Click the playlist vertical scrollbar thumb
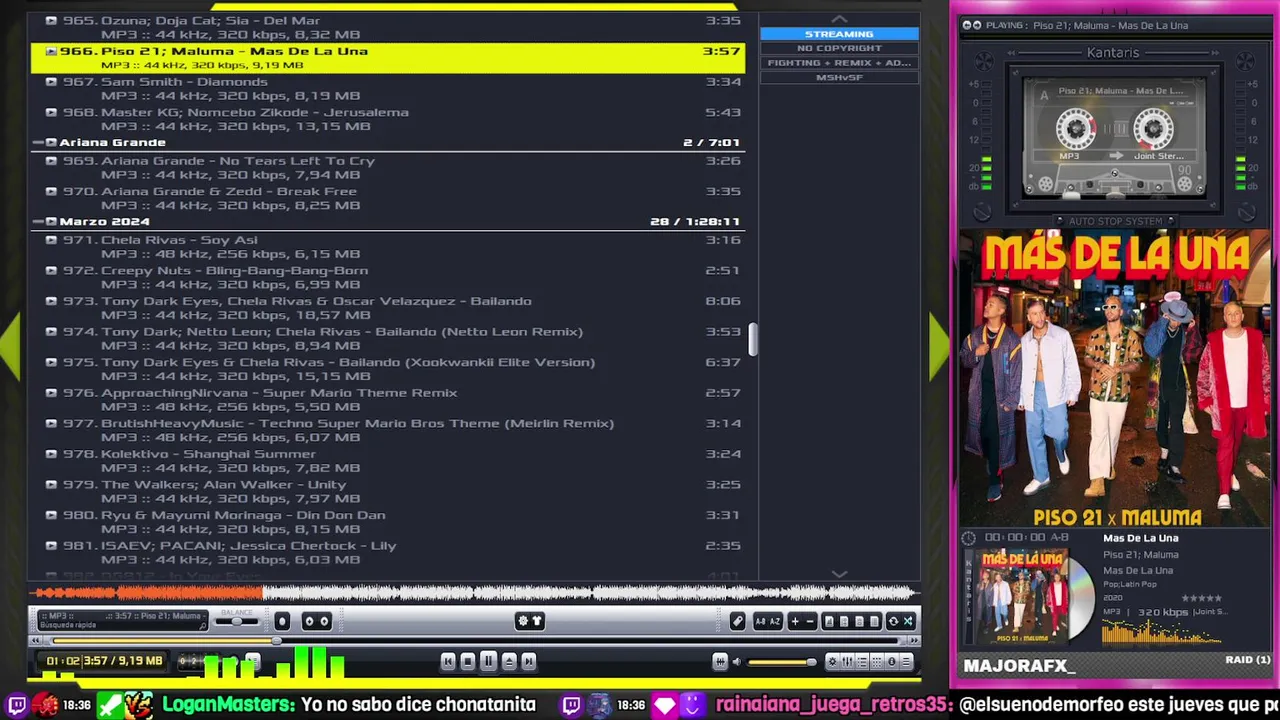 [x=752, y=338]
